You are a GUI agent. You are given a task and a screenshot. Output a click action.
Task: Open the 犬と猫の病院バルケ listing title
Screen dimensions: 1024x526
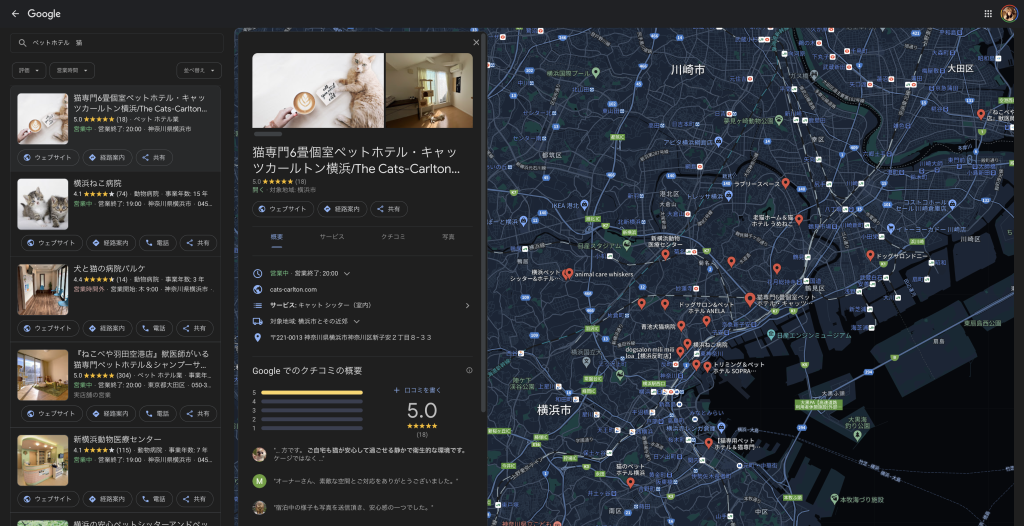(x=109, y=269)
